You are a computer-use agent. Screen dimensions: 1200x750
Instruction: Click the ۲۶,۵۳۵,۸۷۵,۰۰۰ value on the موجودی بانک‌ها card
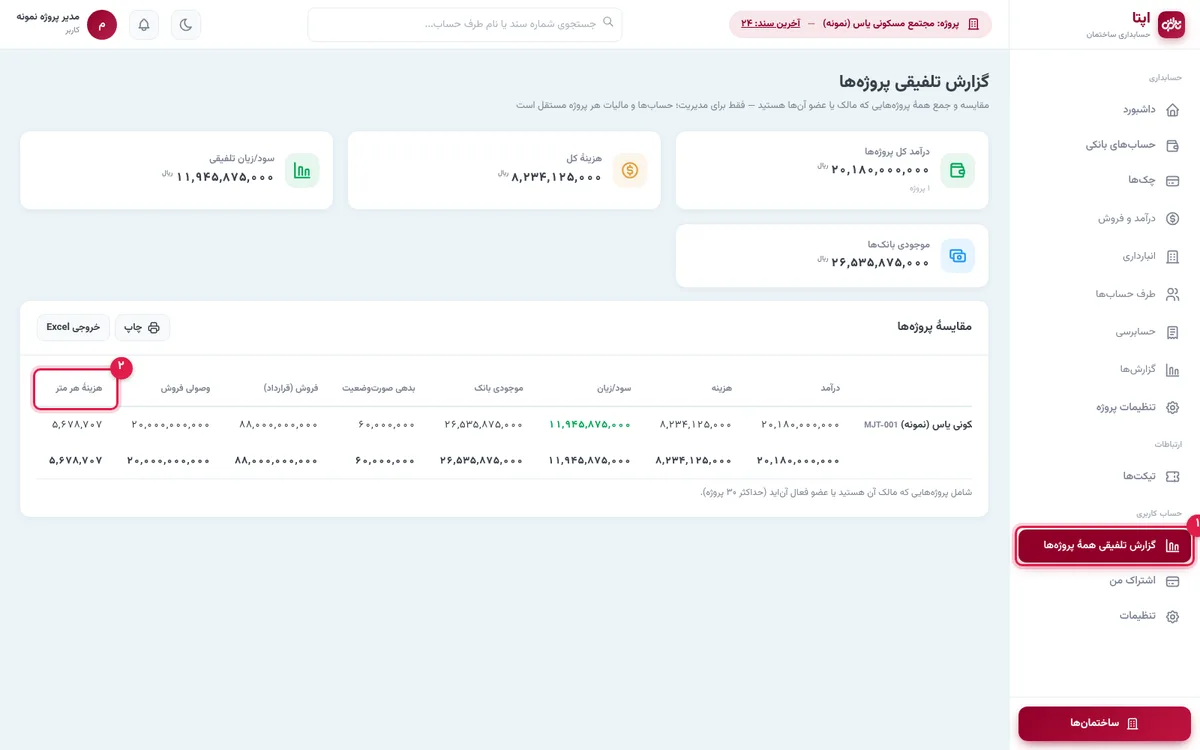click(880, 263)
